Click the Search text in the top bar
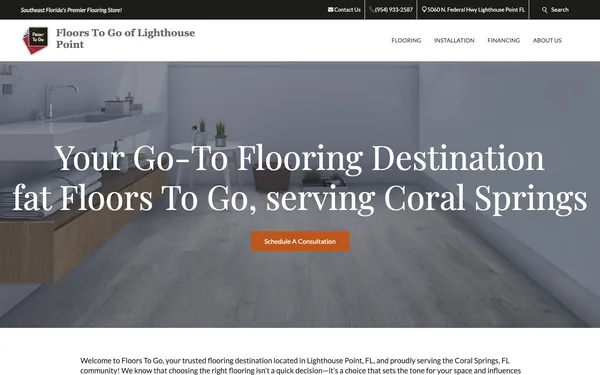Image resolution: width=600 pixels, height=375 pixels. pos(560,10)
